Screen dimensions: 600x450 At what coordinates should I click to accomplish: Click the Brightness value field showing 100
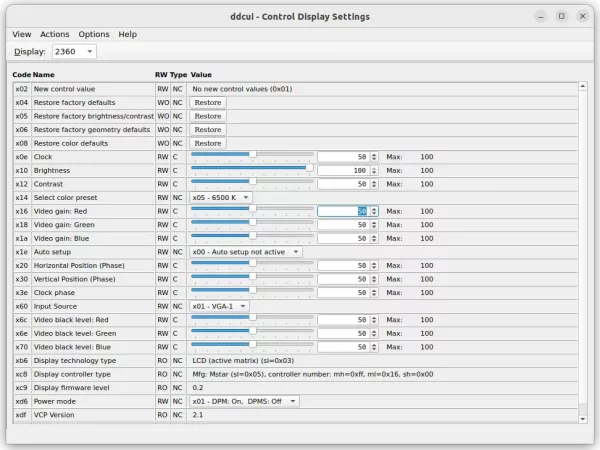tap(344, 171)
